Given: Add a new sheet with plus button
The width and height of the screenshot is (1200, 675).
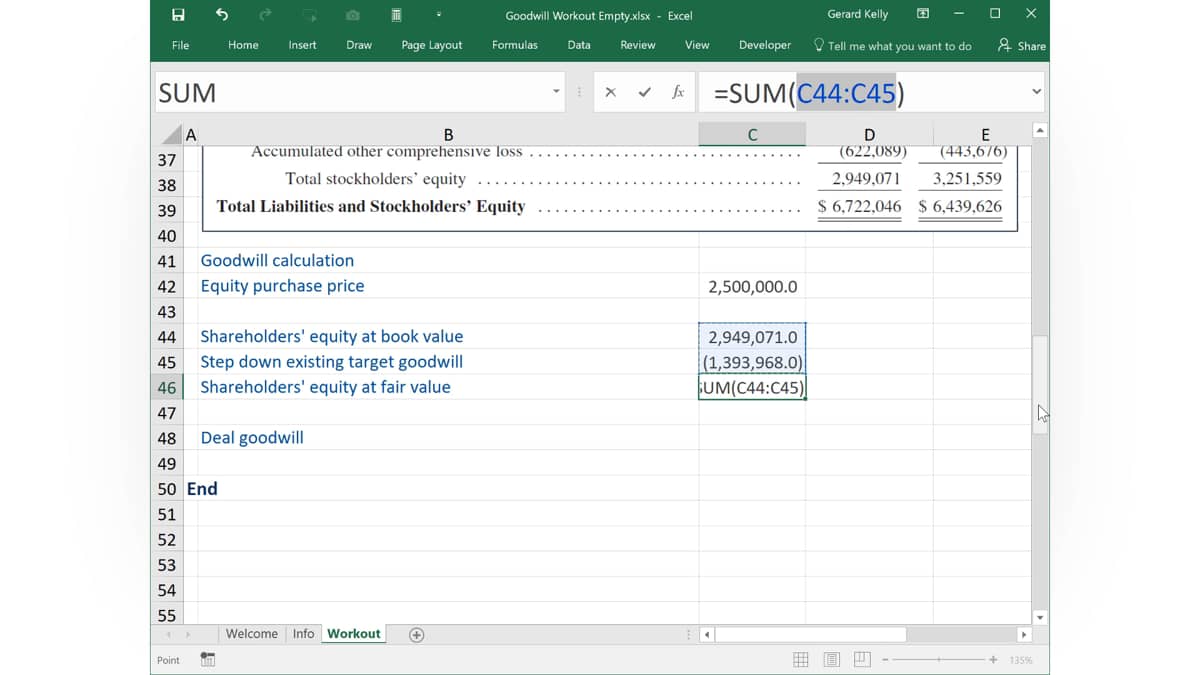Looking at the screenshot, I should pyautogui.click(x=417, y=634).
